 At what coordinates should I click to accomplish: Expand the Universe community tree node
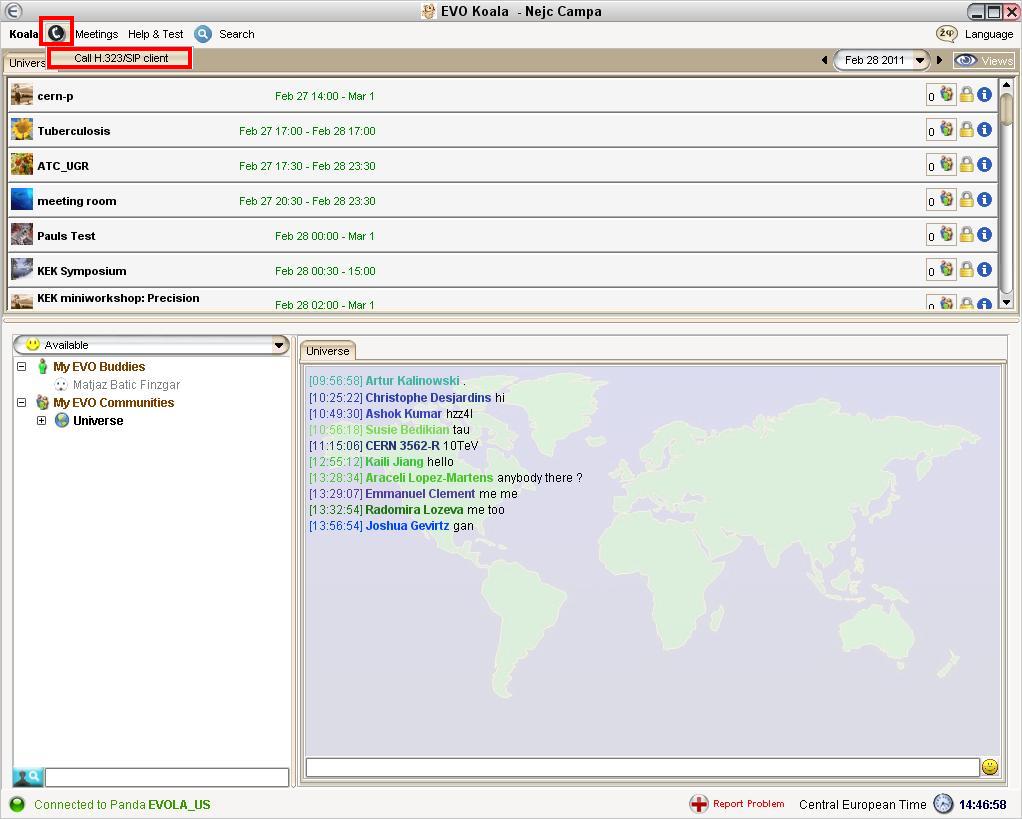click(42, 421)
